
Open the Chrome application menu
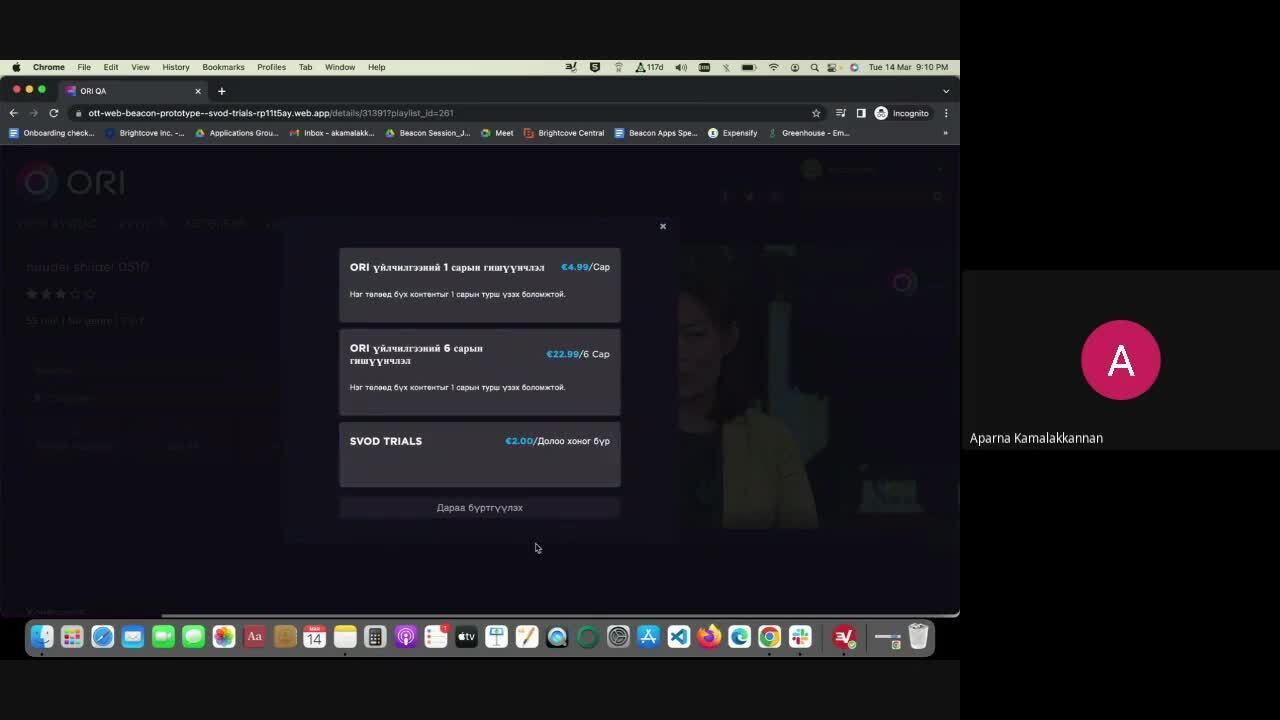coord(48,67)
